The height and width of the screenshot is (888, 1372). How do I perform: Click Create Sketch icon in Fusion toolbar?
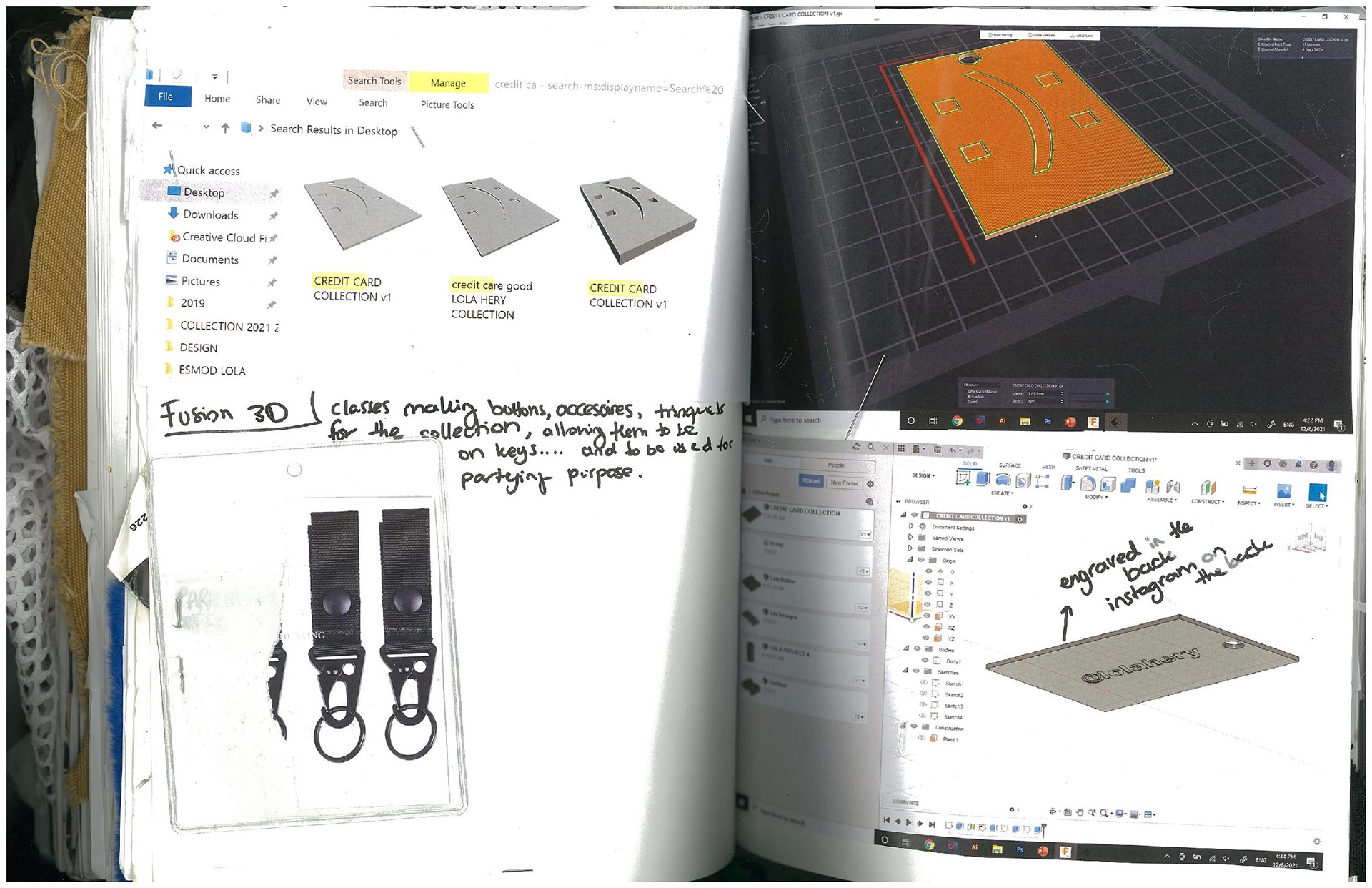(963, 478)
